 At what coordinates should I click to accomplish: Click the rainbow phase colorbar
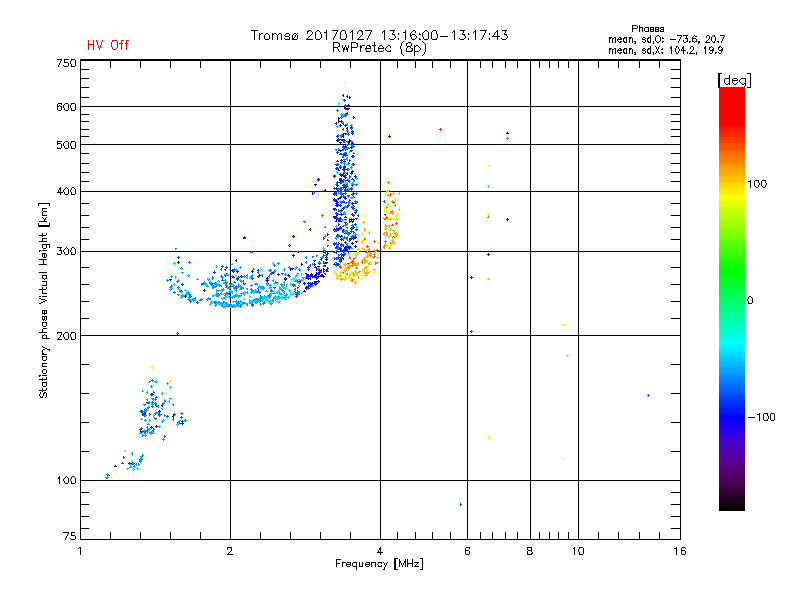pos(732,298)
